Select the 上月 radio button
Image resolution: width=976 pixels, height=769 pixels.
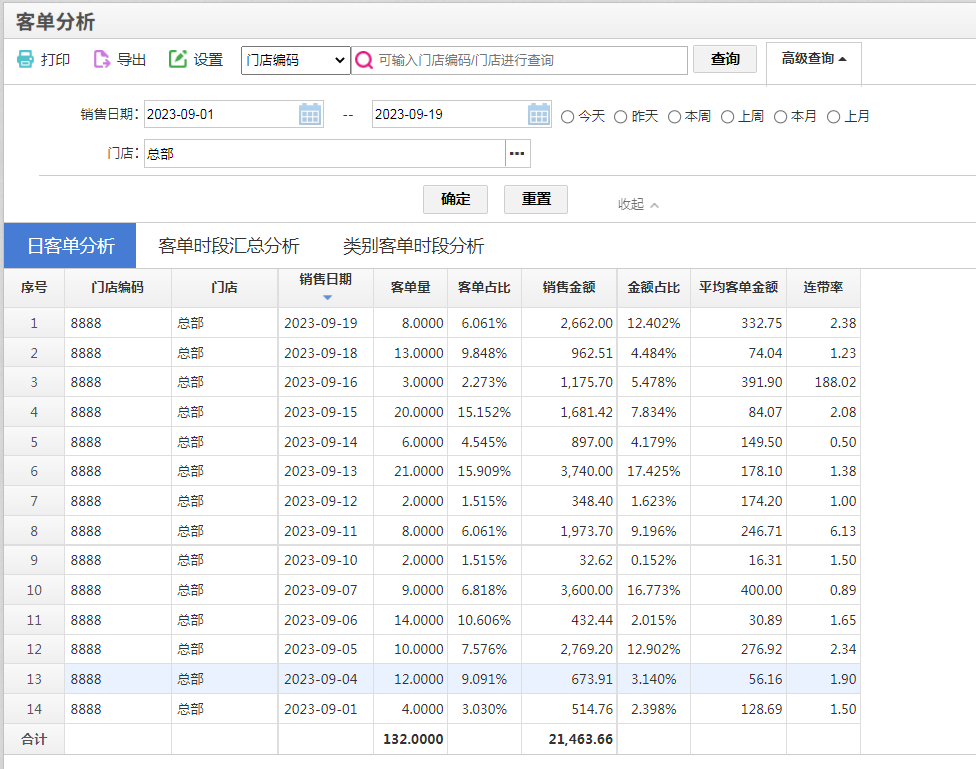pyautogui.click(x=833, y=116)
